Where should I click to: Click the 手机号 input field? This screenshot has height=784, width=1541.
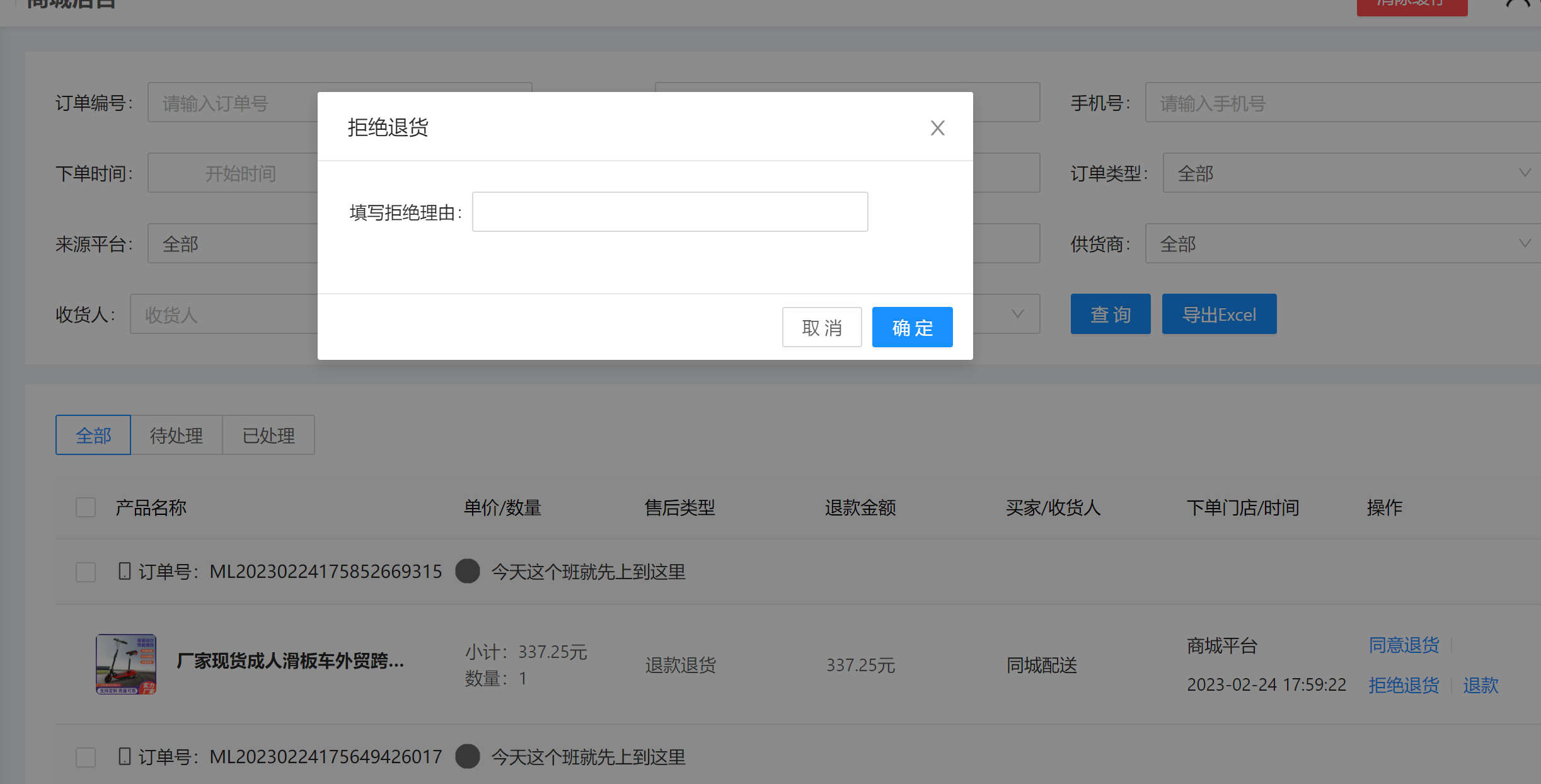click(1342, 103)
